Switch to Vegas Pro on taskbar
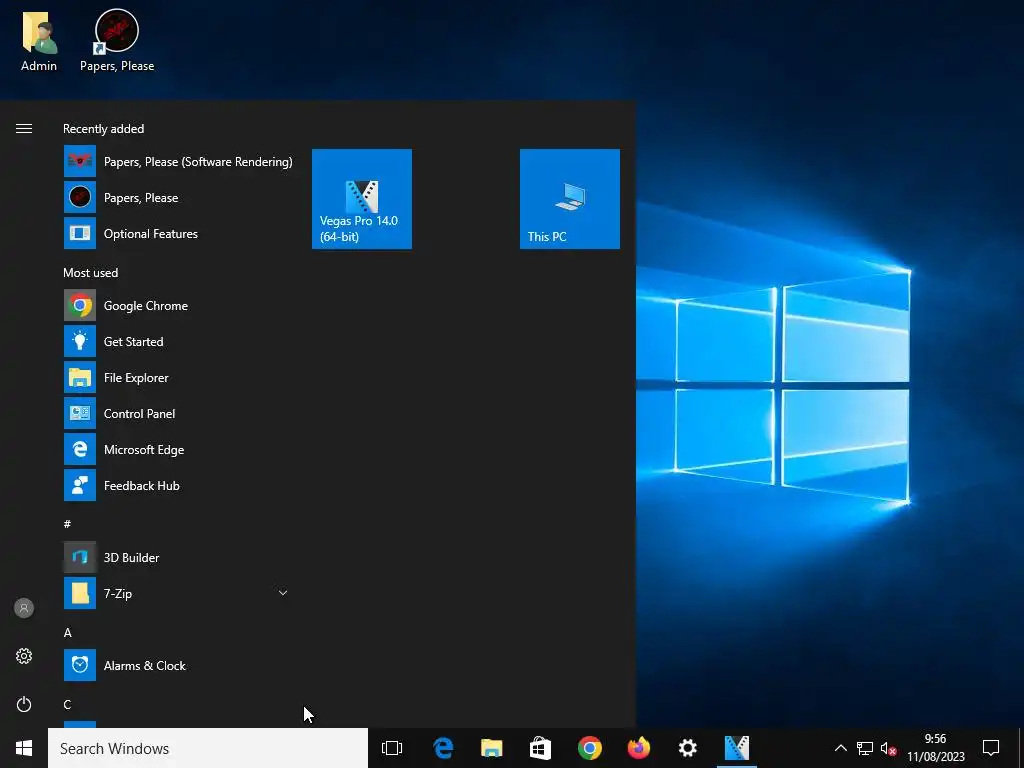Image resolution: width=1024 pixels, height=768 pixels. (x=737, y=748)
